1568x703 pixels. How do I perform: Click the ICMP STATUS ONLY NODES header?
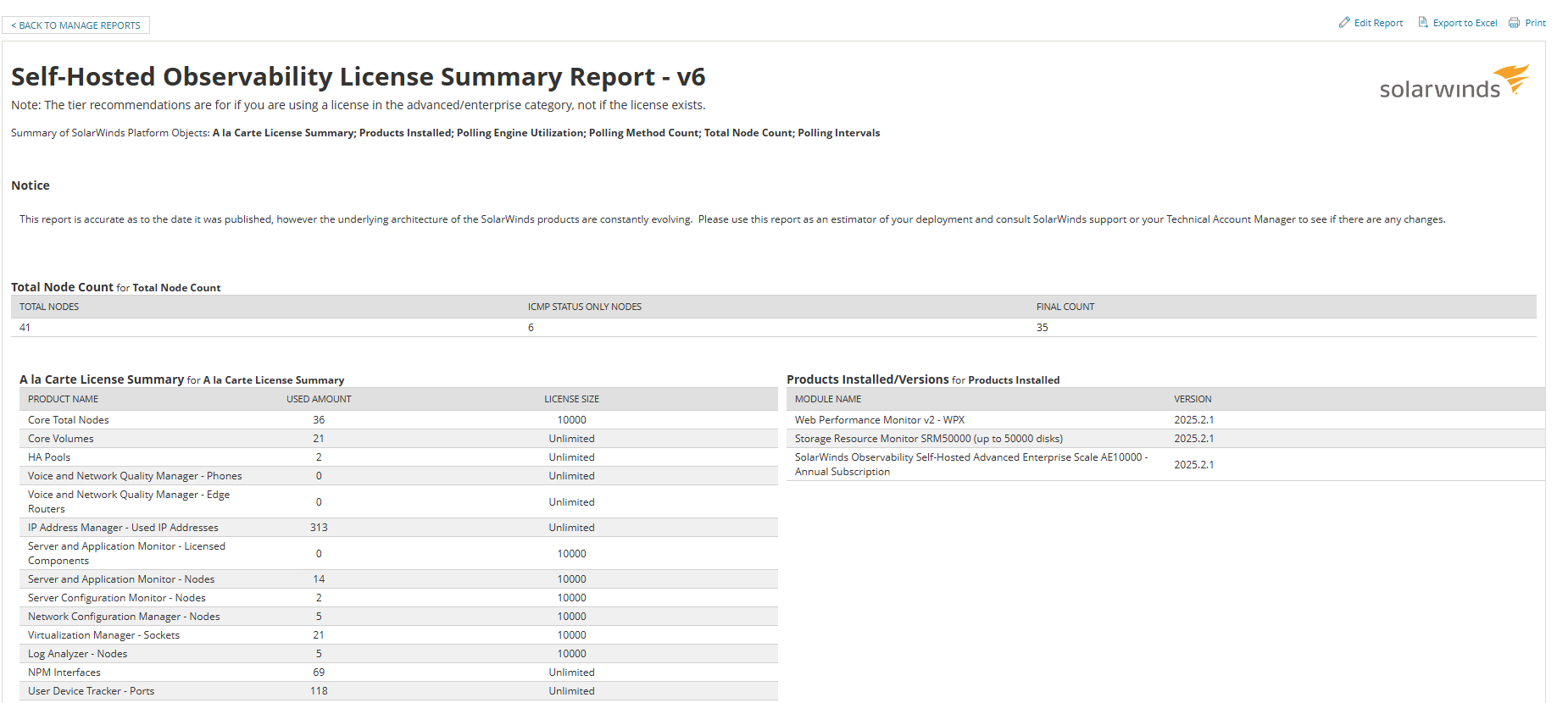[x=585, y=307]
